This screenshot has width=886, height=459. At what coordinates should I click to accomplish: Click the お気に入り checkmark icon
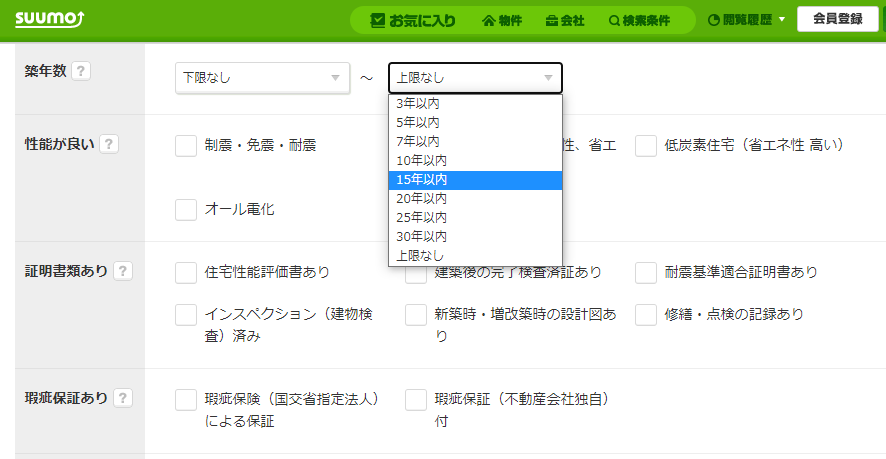tap(377, 21)
